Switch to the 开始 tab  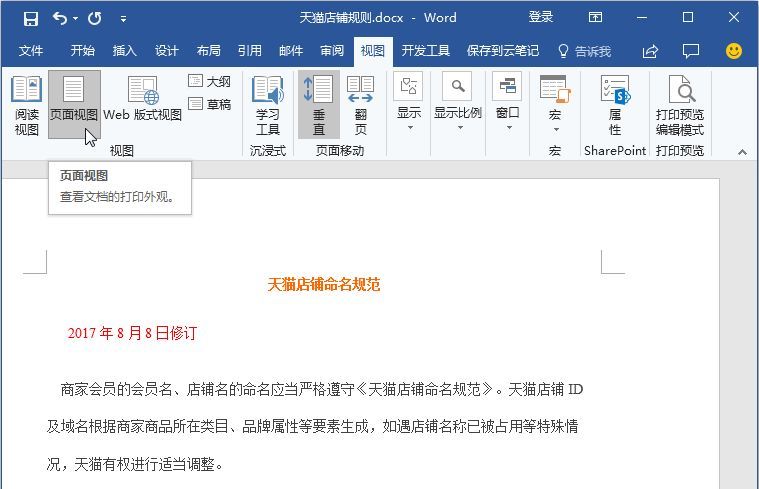(82, 51)
